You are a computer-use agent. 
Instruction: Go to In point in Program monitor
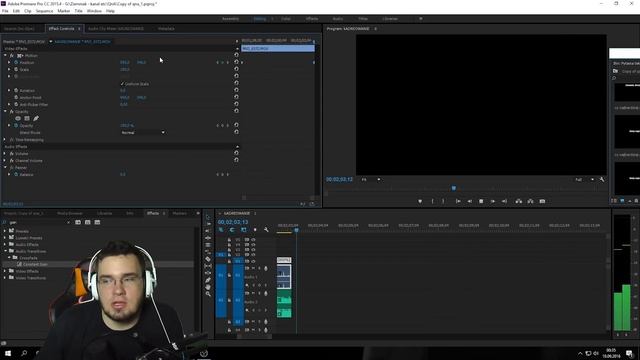(x=458, y=201)
